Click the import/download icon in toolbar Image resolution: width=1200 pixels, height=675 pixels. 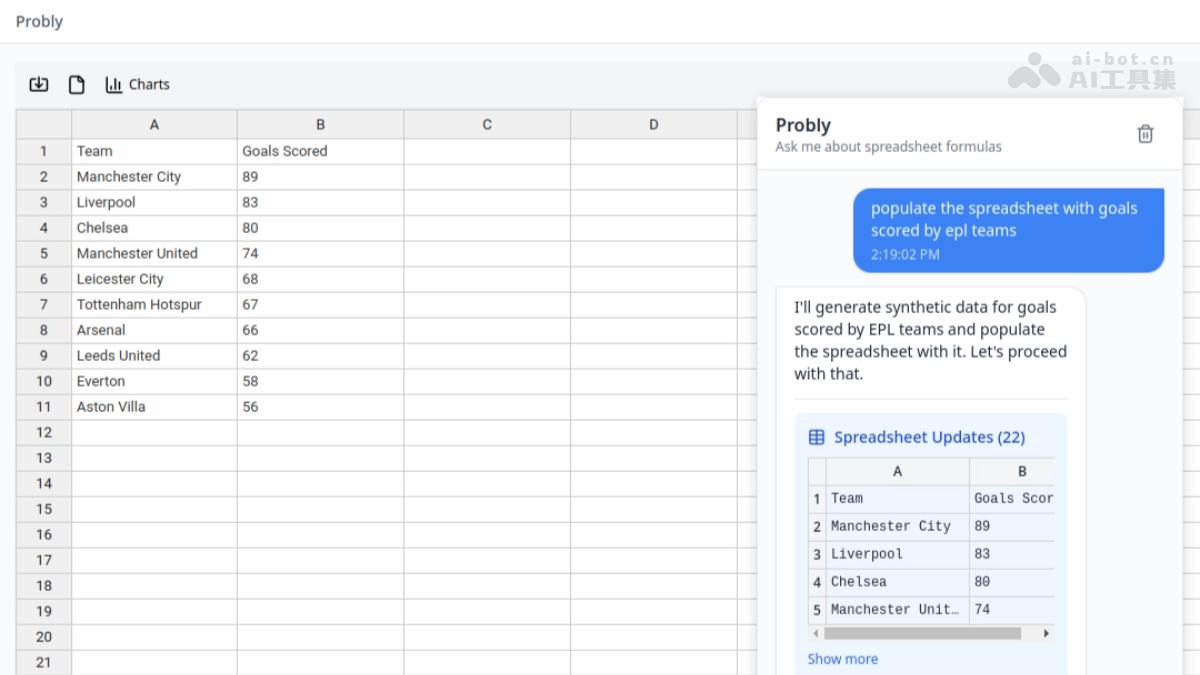click(39, 85)
